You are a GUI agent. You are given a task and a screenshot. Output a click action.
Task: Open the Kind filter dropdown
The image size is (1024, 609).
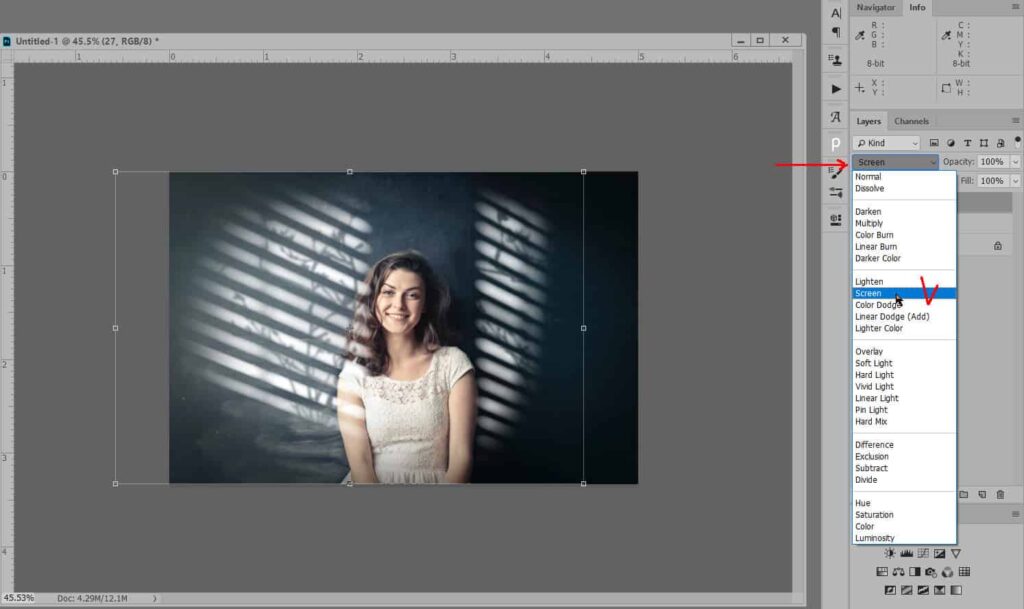886,143
